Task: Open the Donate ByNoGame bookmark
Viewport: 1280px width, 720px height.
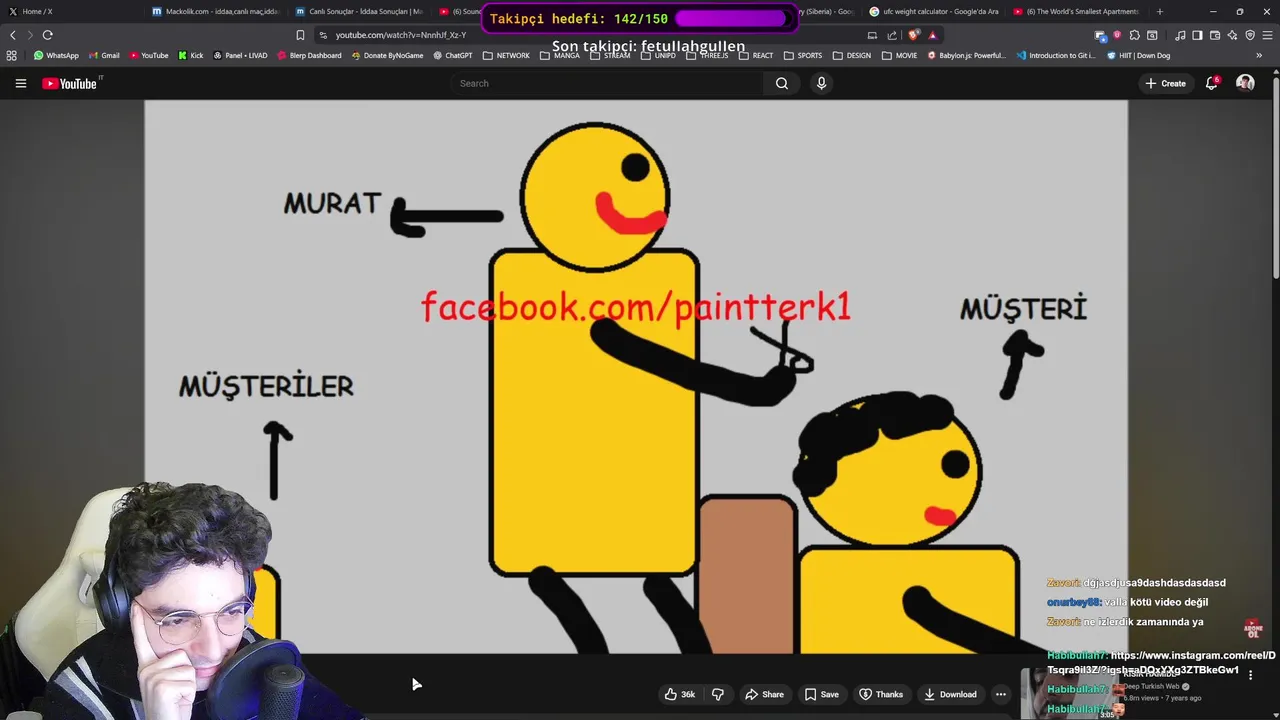Action: point(387,55)
